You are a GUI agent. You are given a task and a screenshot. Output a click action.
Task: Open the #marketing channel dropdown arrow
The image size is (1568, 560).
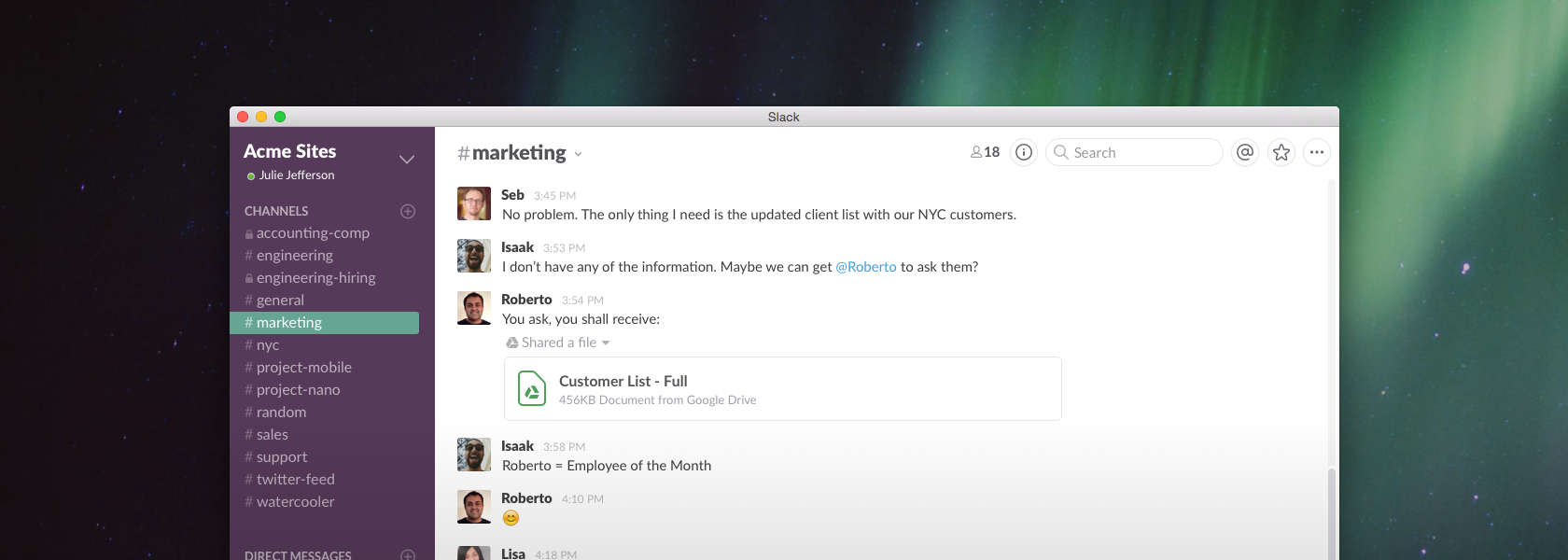pos(579,155)
